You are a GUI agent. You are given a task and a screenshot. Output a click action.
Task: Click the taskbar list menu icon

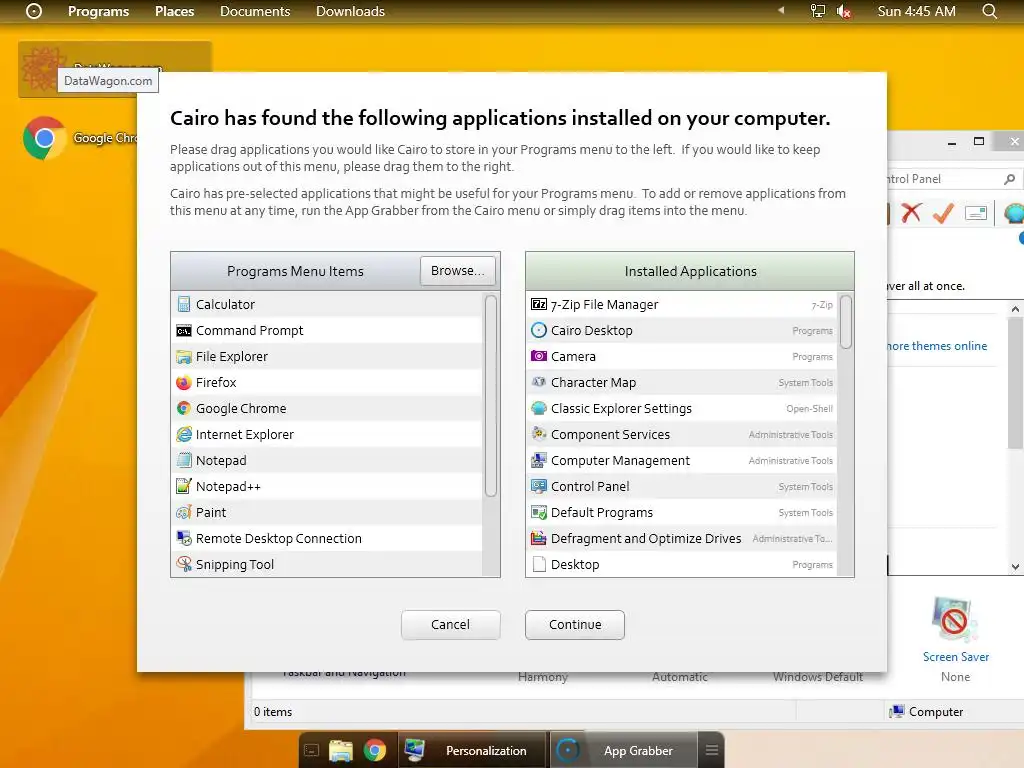point(712,750)
